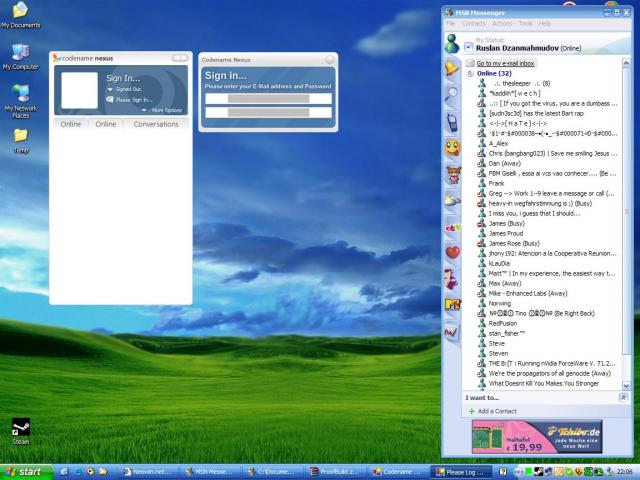
Task: Open the girl character tab in MSN sidebar
Action: point(453,175)
